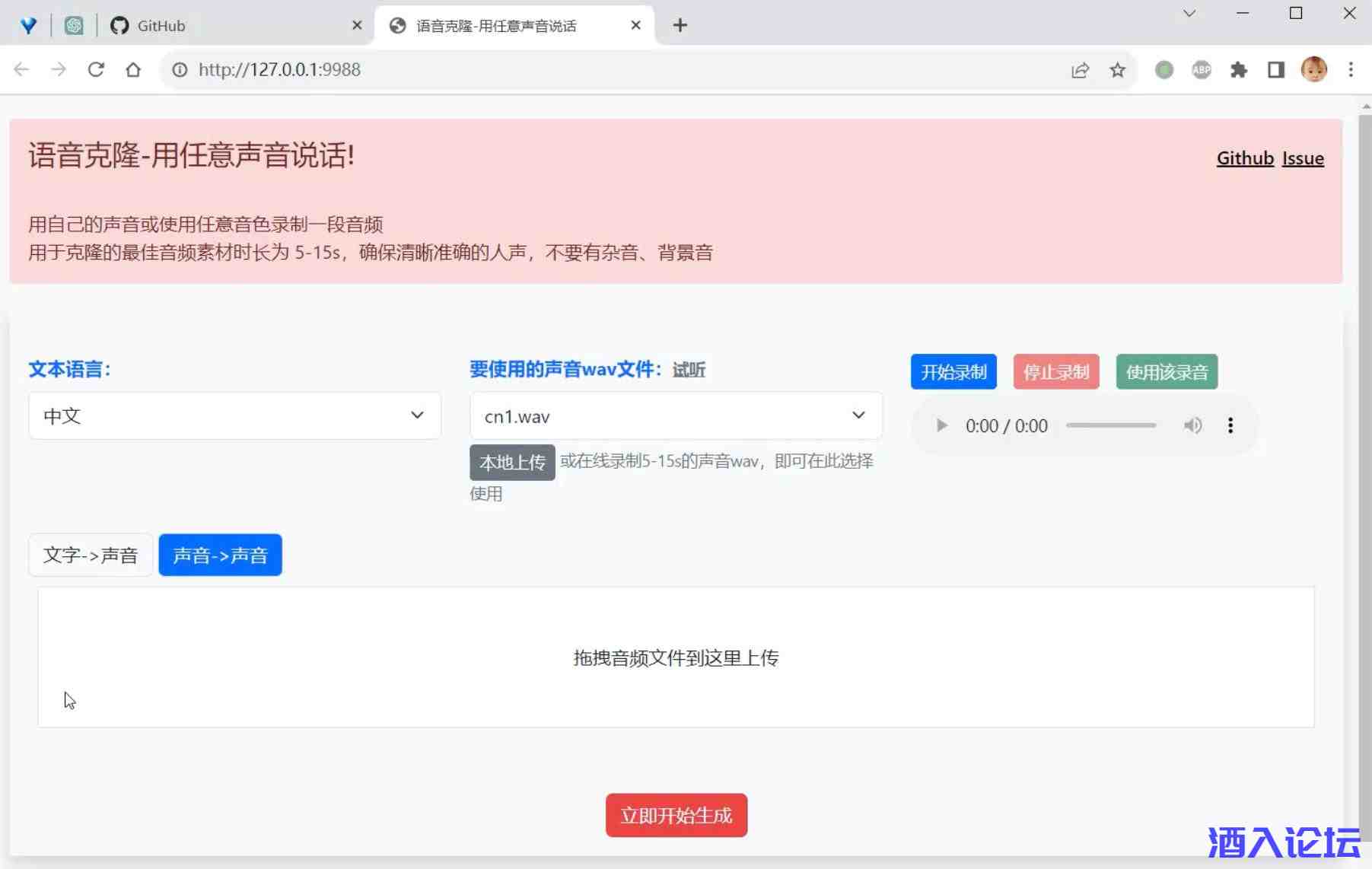Select the 语音克隆-用任意声音说话 browser tab

point(515,26)
